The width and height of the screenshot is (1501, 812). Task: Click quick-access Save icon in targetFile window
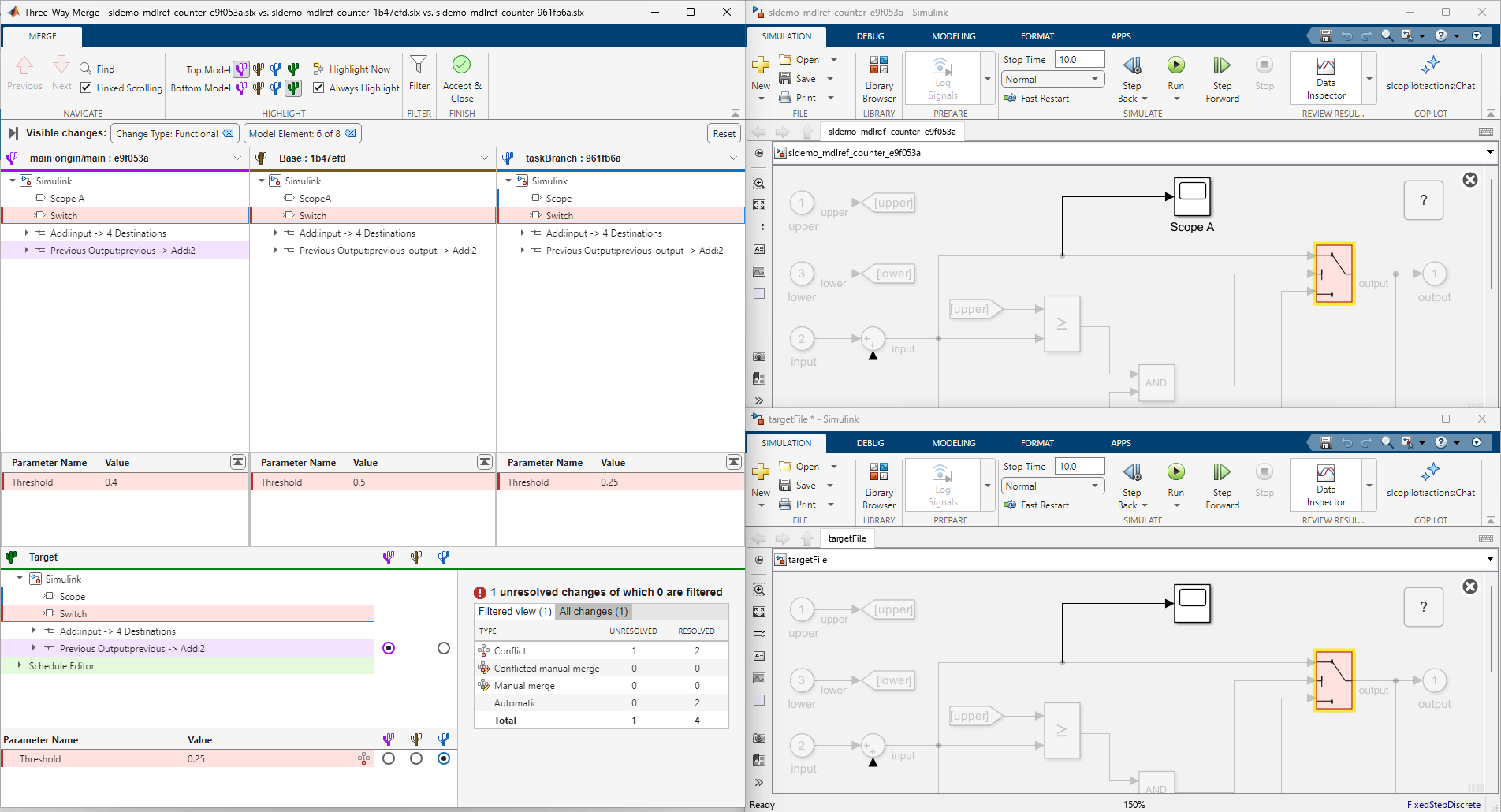(x=1326, y=442)
